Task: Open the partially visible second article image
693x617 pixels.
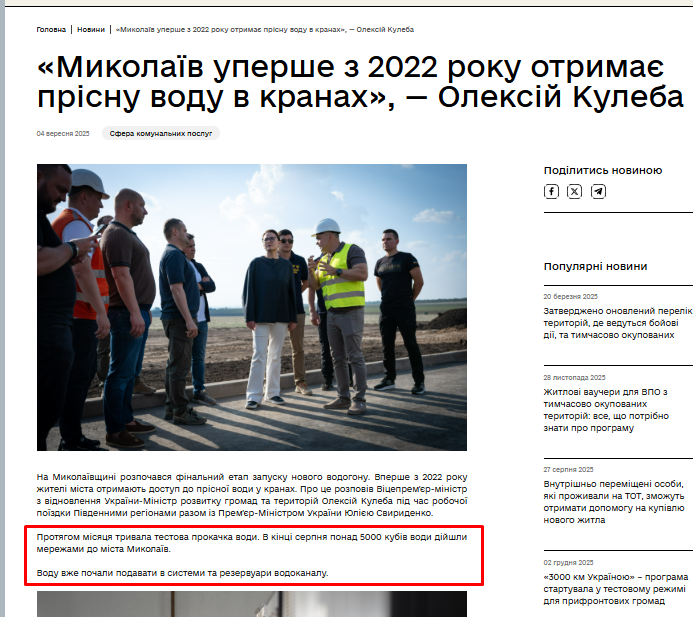Action: tap(252, 604)
